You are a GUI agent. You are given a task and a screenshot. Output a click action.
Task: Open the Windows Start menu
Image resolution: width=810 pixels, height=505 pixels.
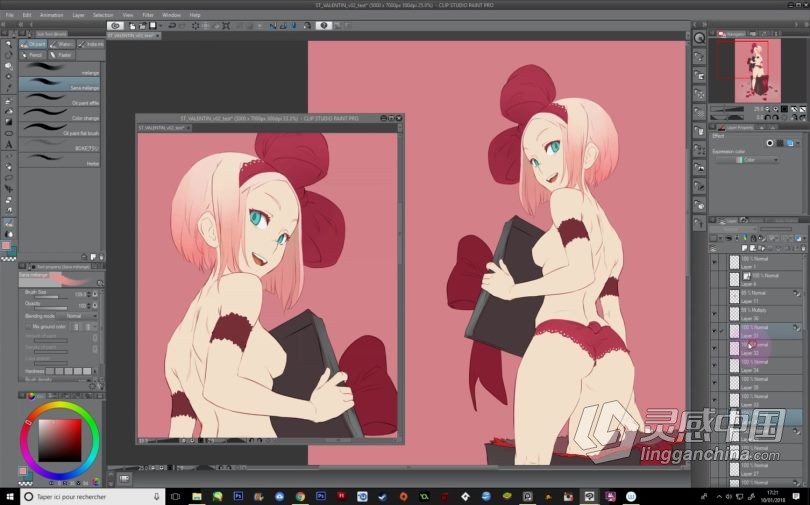10,496
